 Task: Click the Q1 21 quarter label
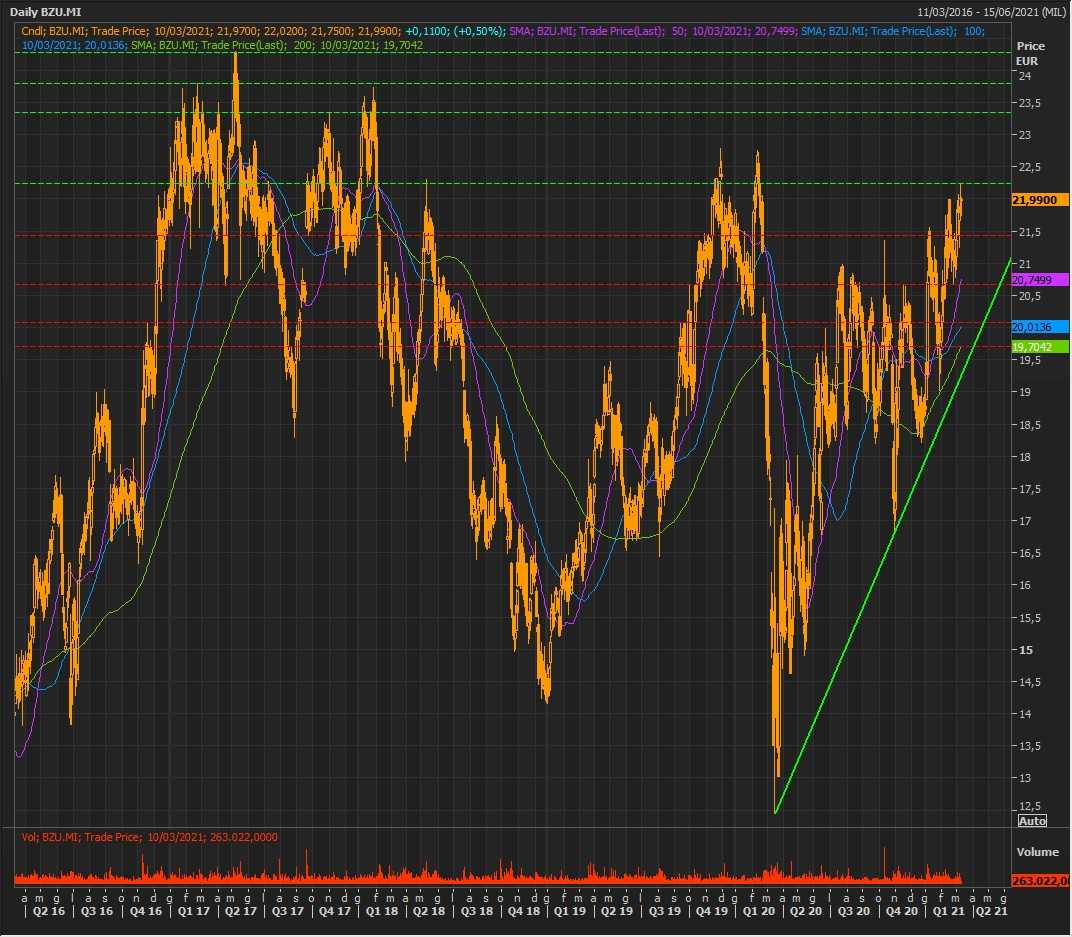(x=948, y=911)
